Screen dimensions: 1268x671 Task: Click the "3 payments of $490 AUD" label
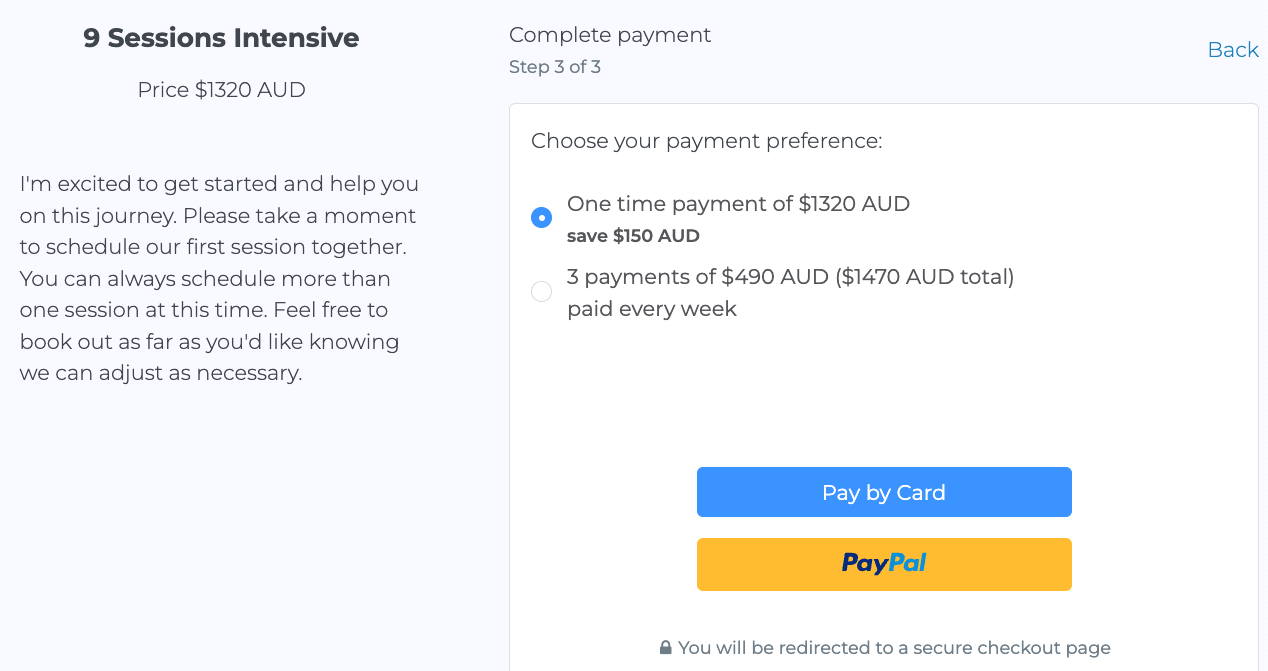coord(697,277)
